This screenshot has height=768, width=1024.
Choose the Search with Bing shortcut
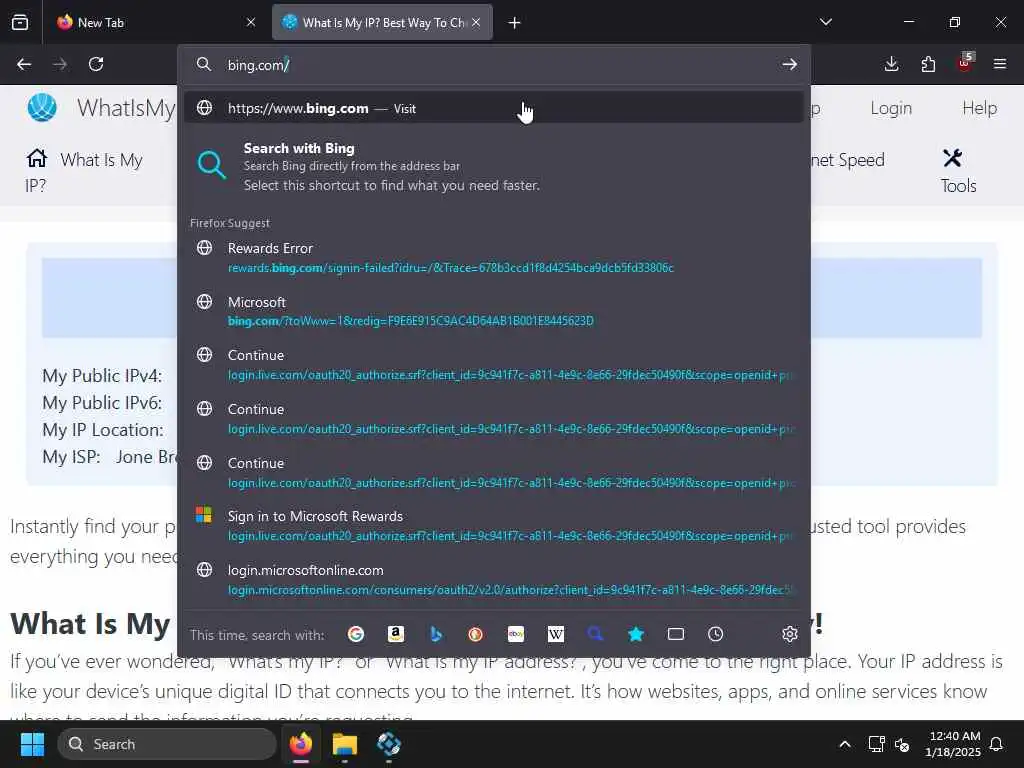[x=494, y=167]
